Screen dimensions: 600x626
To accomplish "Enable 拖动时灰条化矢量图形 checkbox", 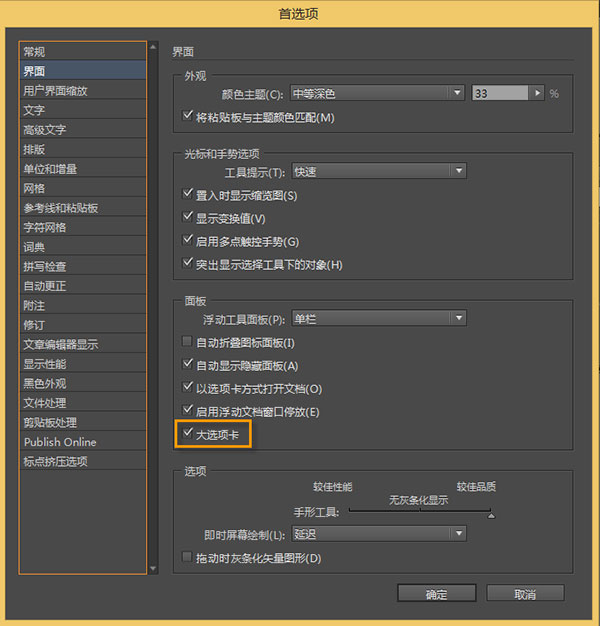I will pyautogui.click(x=187, y=557).
